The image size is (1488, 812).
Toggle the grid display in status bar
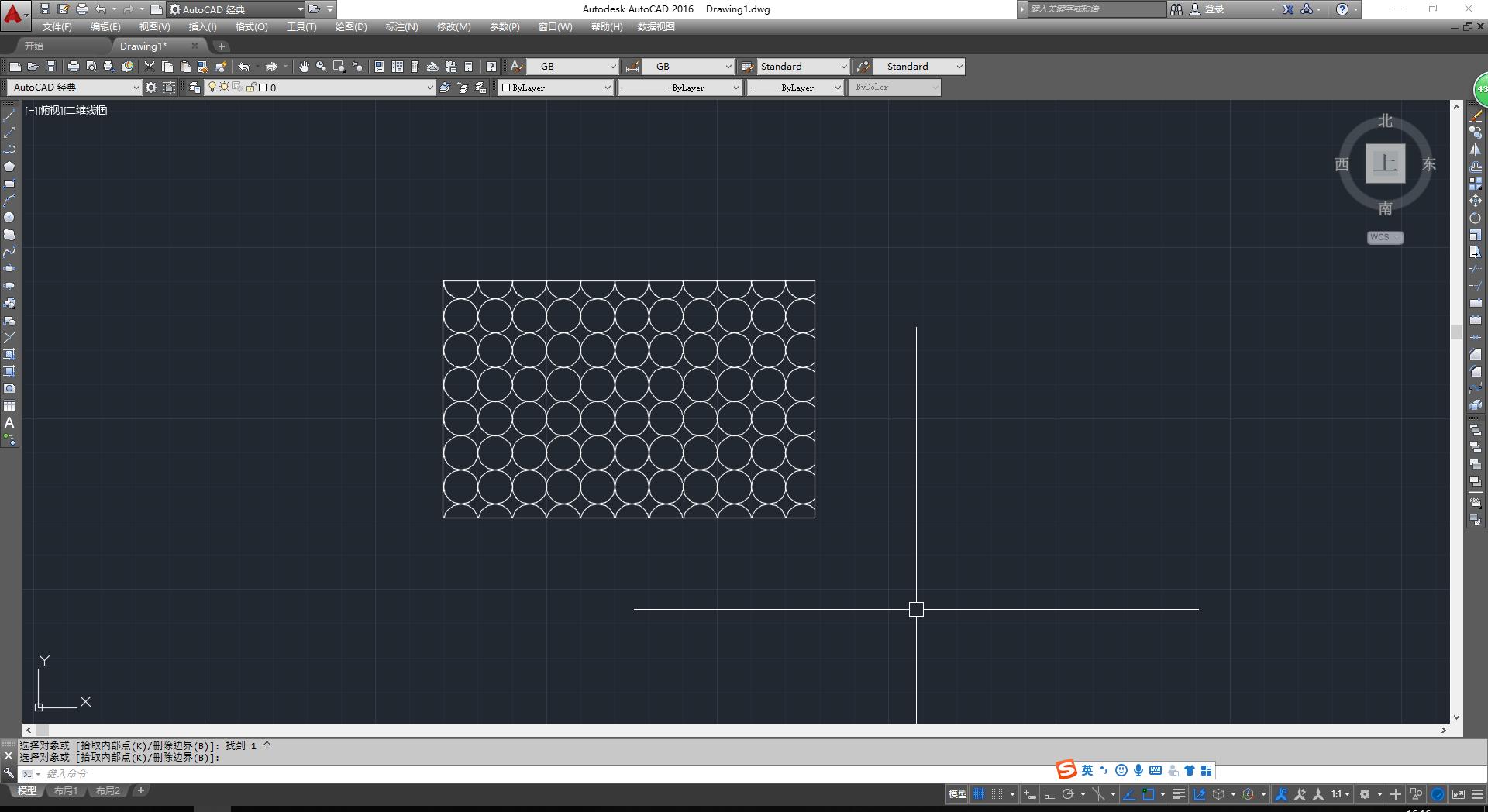[980, 794]
